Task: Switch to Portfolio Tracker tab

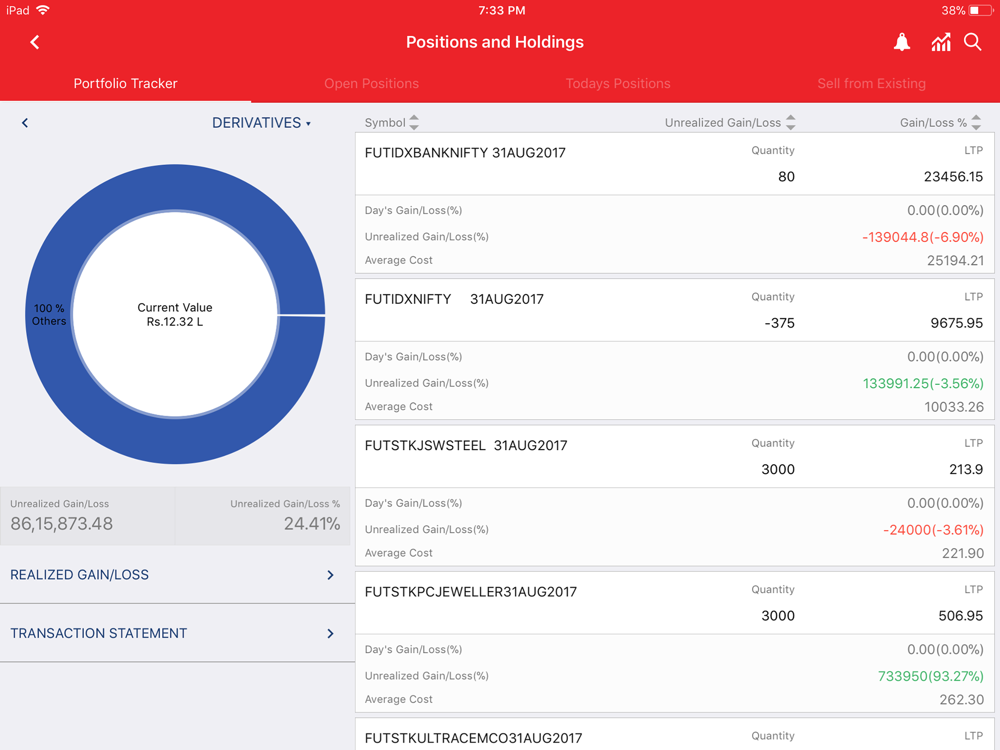Action: pos(125,84)
